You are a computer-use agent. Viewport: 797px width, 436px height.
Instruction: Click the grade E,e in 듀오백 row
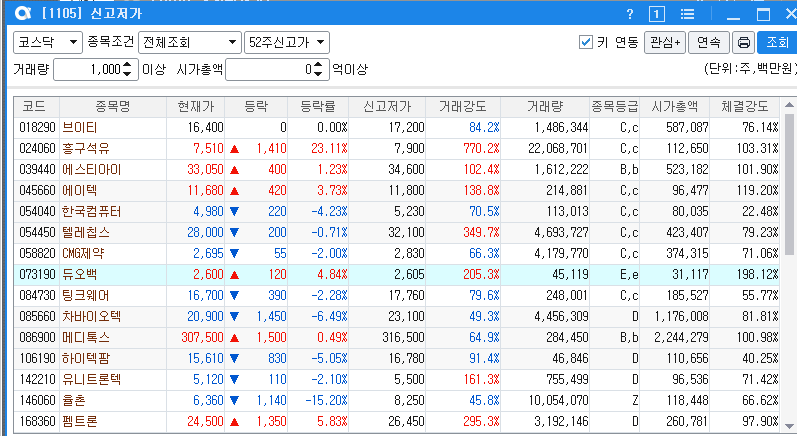tap(629, 274)
